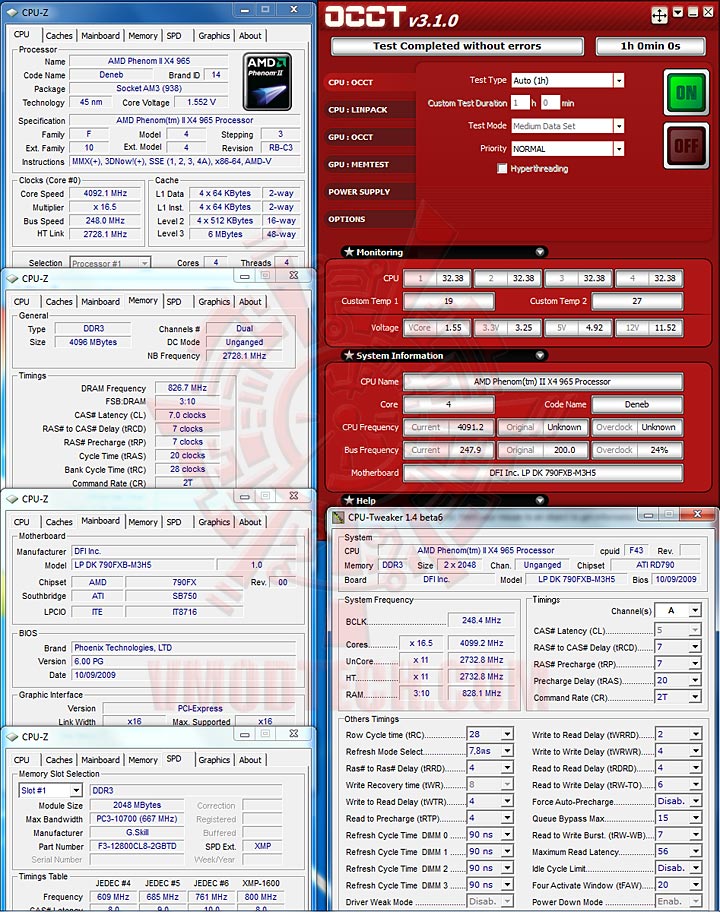Click the OCCT dropdown arrow icon in title bar

click(678, 12)
